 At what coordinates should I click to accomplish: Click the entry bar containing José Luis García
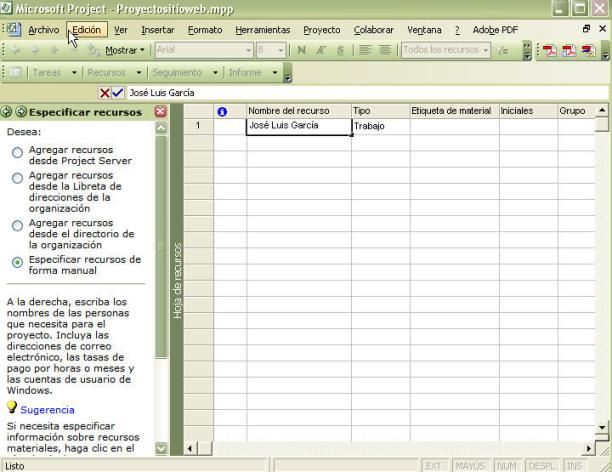tap(367, 93)
